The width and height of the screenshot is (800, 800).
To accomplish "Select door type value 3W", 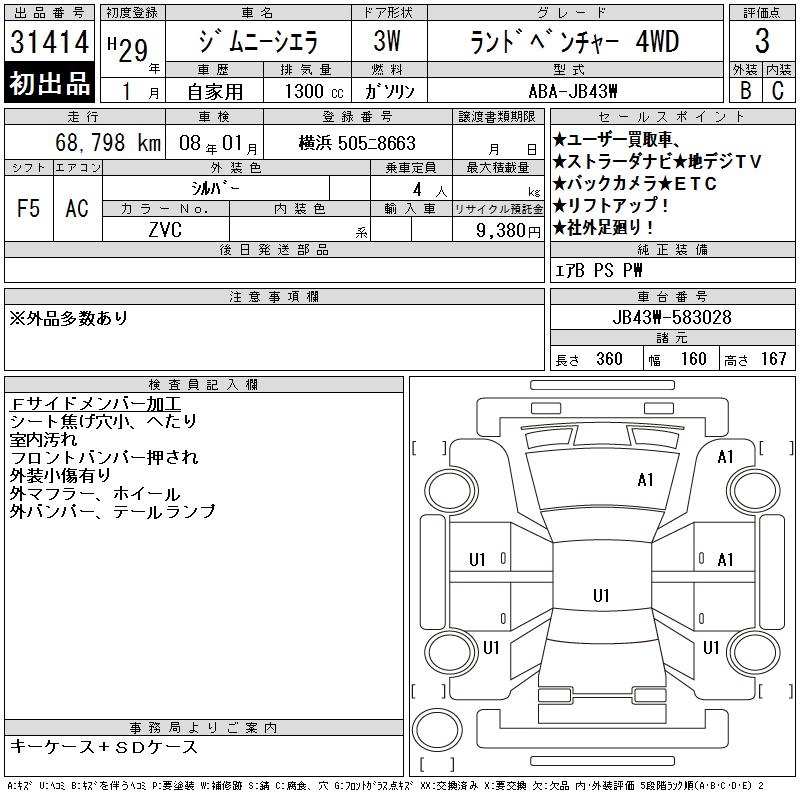I will pos(387,41).
